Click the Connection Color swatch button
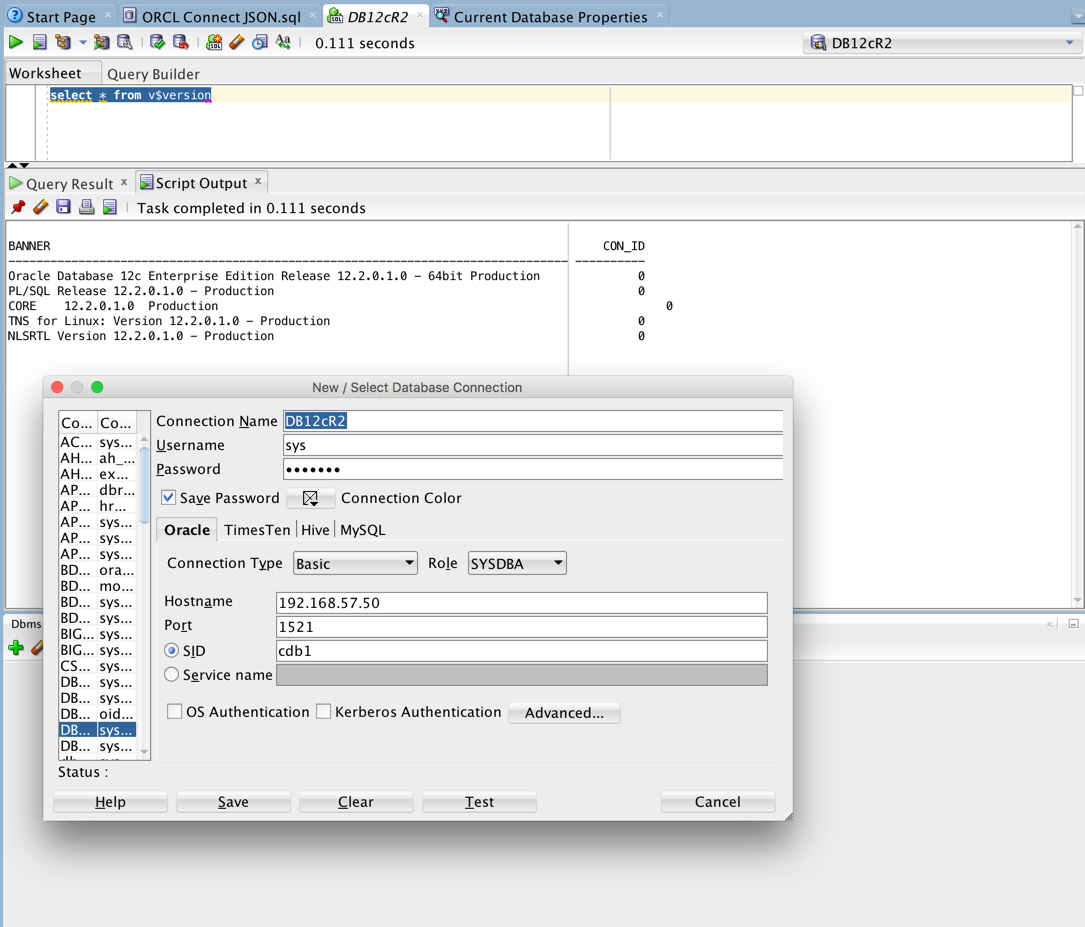 (x=310, y=498)
